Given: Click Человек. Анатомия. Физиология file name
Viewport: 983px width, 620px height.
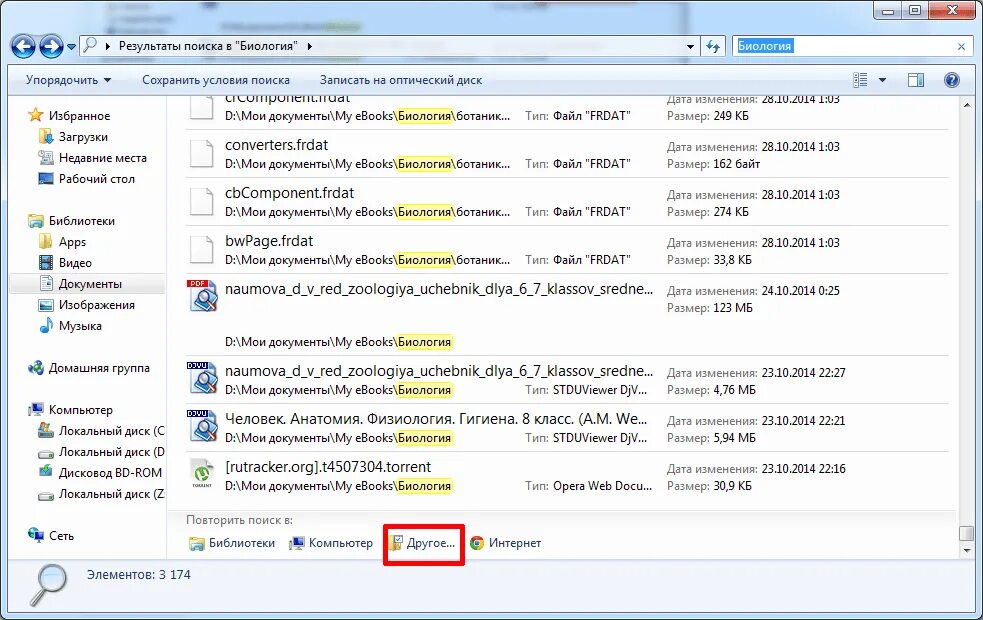Looking at the screenshot, I should (436, 419).
